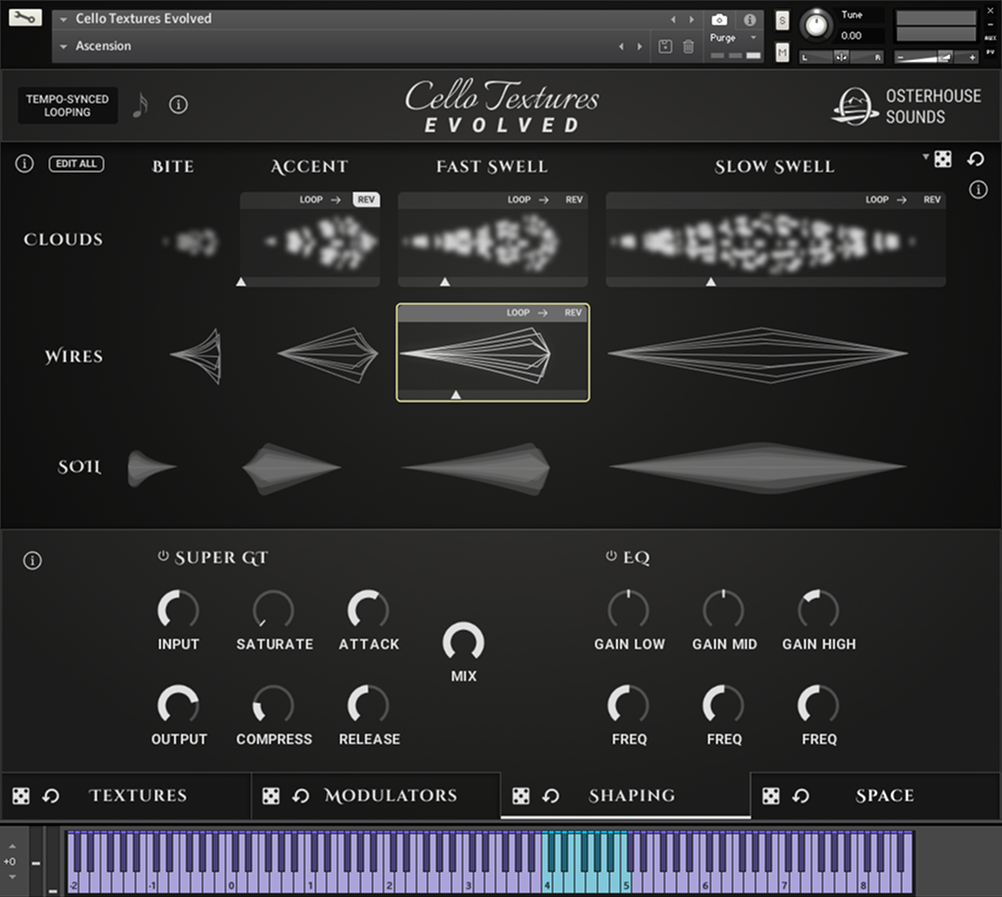Click the reset arrow icon on Space tab
This screenshot has height=897, width=1002.
[801, 796]
